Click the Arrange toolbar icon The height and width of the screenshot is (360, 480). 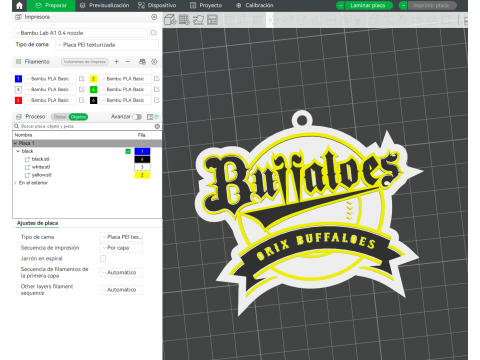click(x=212, y=20)
